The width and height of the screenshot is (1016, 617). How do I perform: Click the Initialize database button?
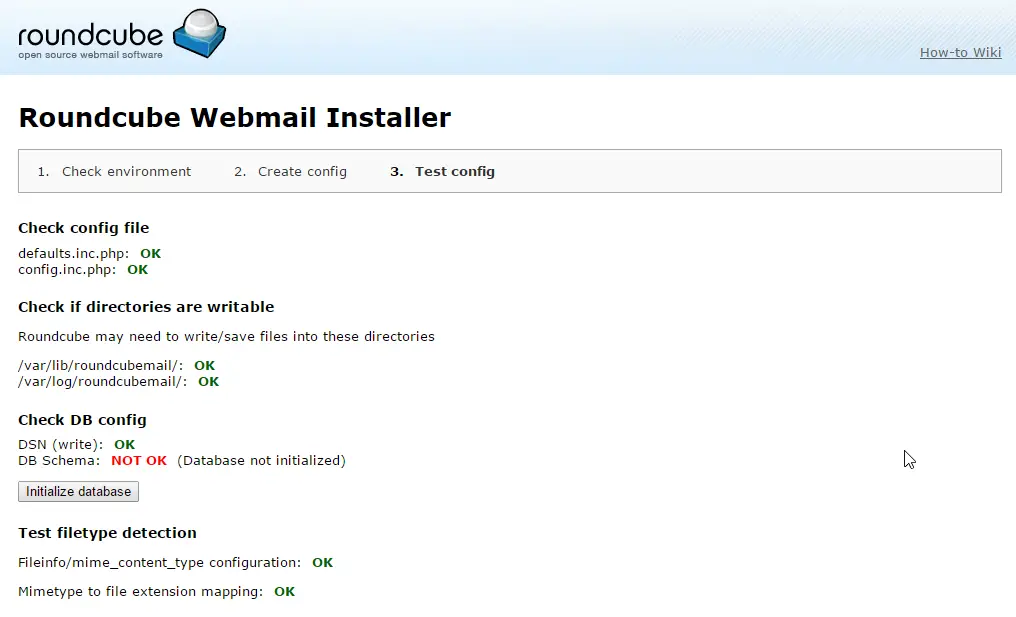click(78, 491)
